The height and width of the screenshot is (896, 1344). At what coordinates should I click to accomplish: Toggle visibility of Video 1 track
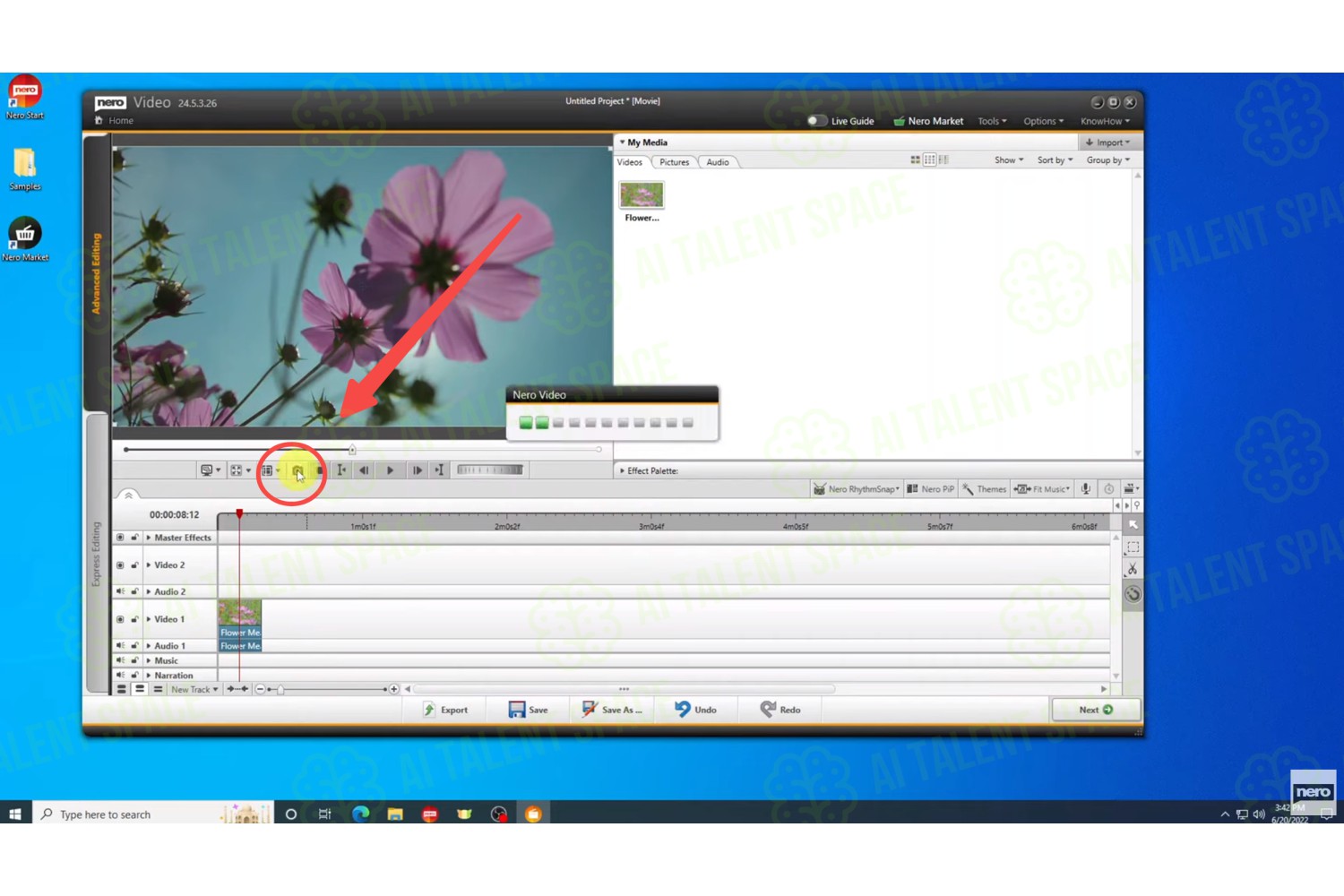pos(120,619)
